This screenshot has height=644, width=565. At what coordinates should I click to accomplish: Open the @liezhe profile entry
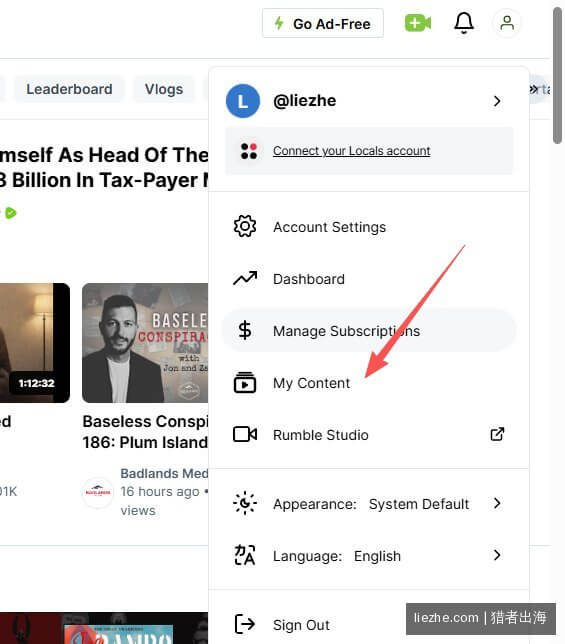click(x=369, y=101)
